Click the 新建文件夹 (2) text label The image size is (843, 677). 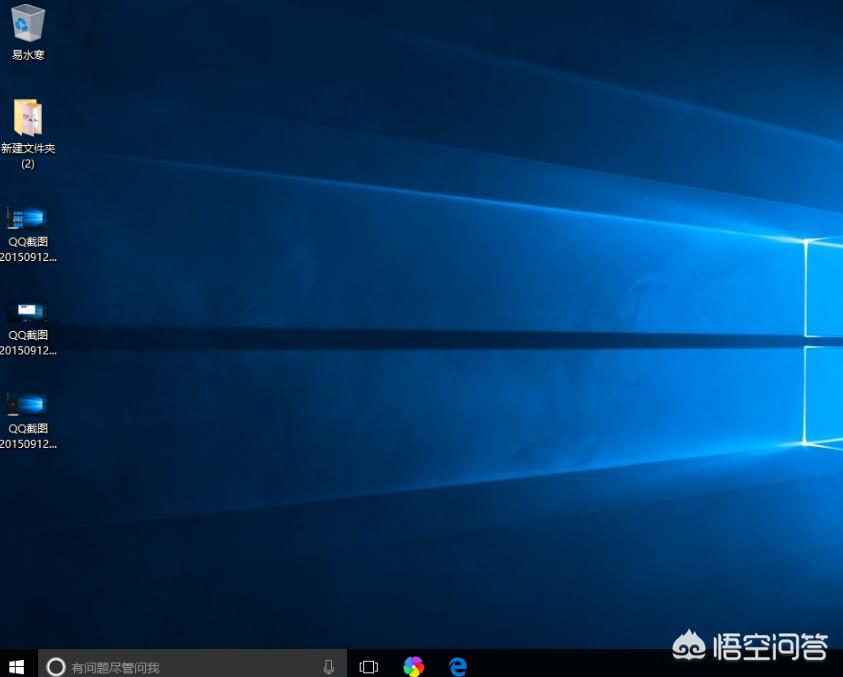(x=28, y=155)
